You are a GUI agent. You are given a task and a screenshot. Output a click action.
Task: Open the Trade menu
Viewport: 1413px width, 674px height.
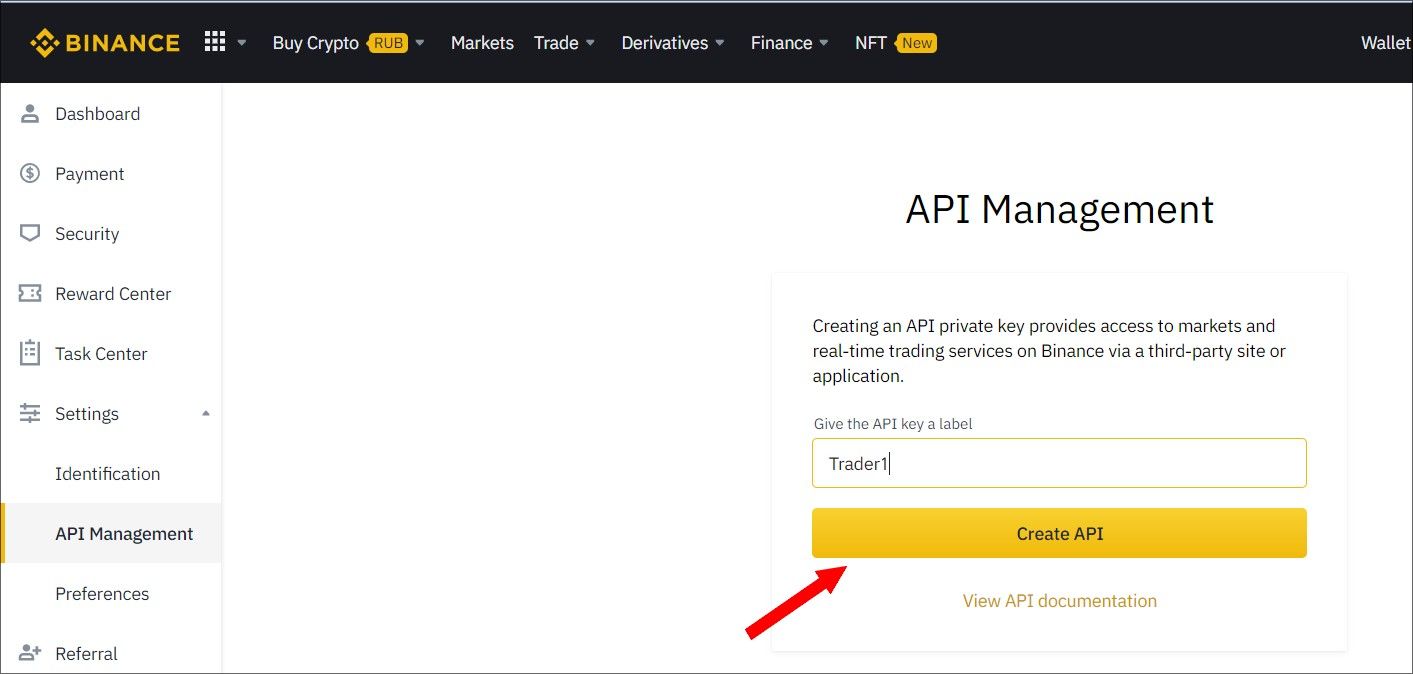tap(556, 43)
